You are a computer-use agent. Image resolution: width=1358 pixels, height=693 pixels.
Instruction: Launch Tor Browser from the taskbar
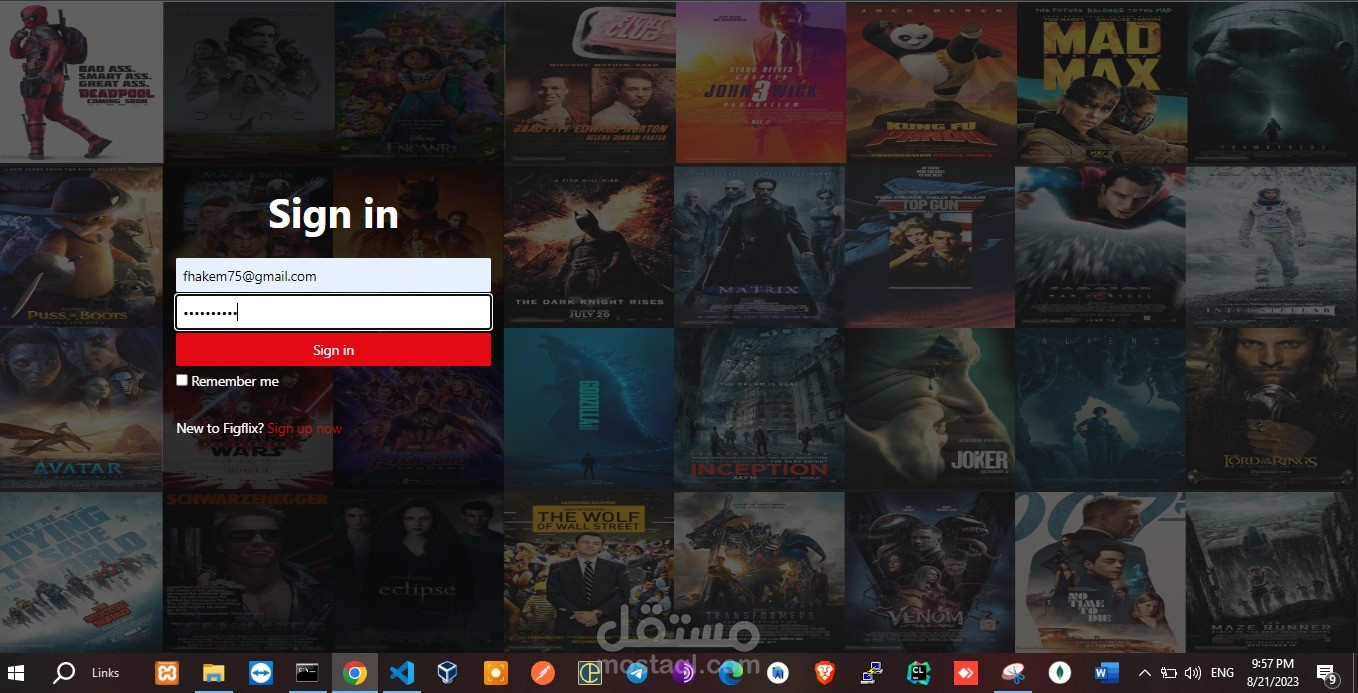pos(683,673)
